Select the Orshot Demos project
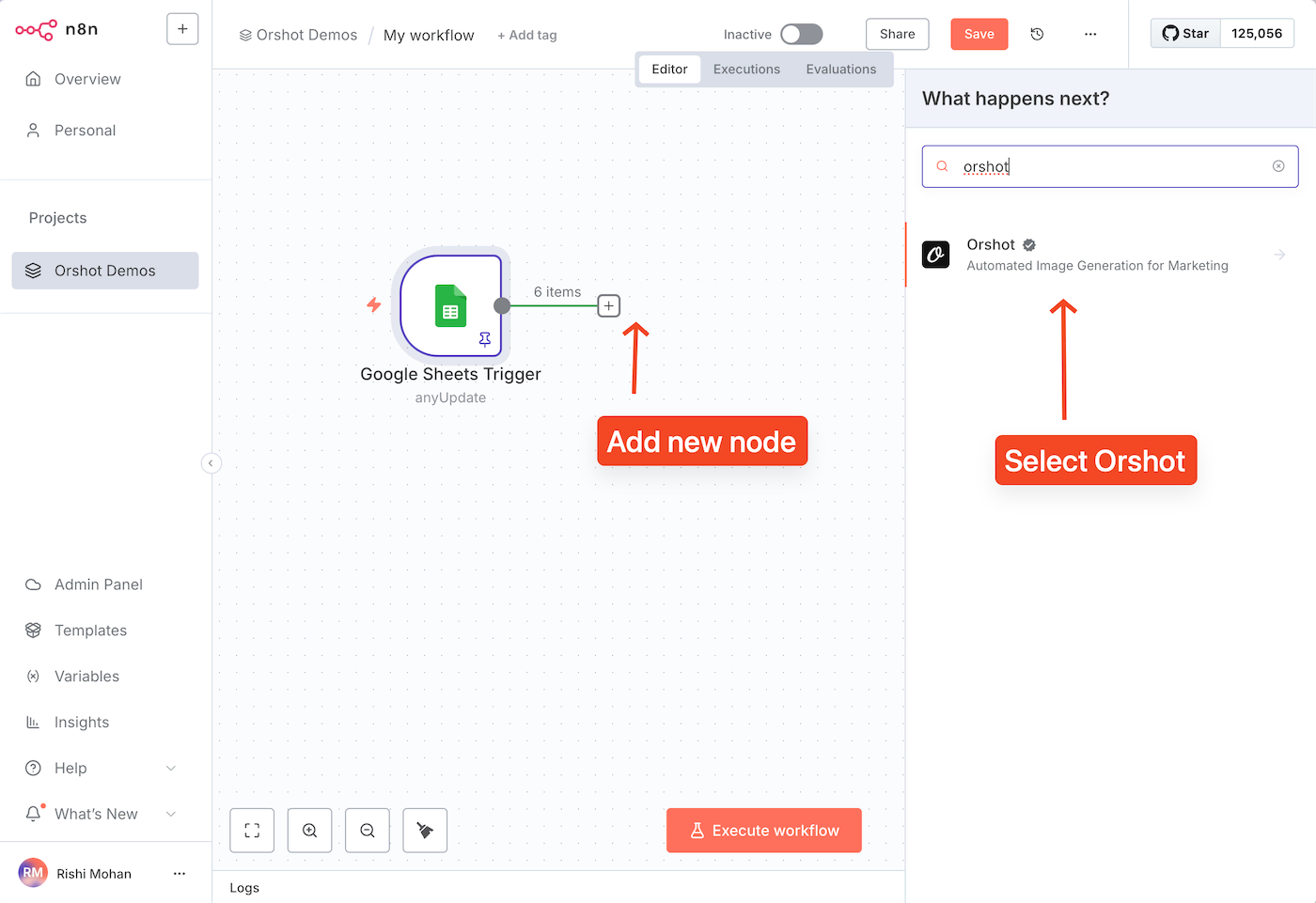1316x903 pixels. 105,271
